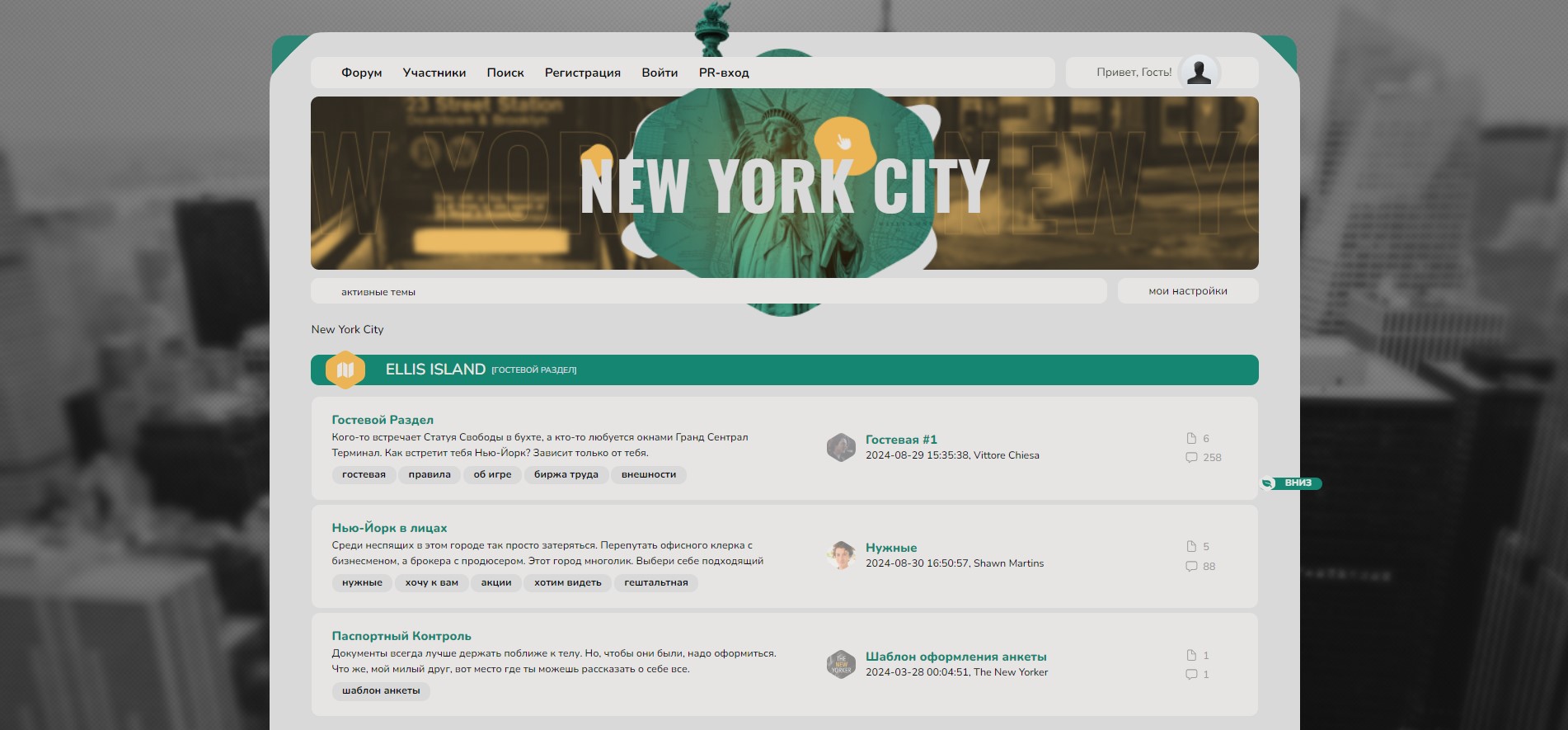Select the об игре tag
Screen dimensions: 1568x730
pyautogui.click(x=492, y=474)
